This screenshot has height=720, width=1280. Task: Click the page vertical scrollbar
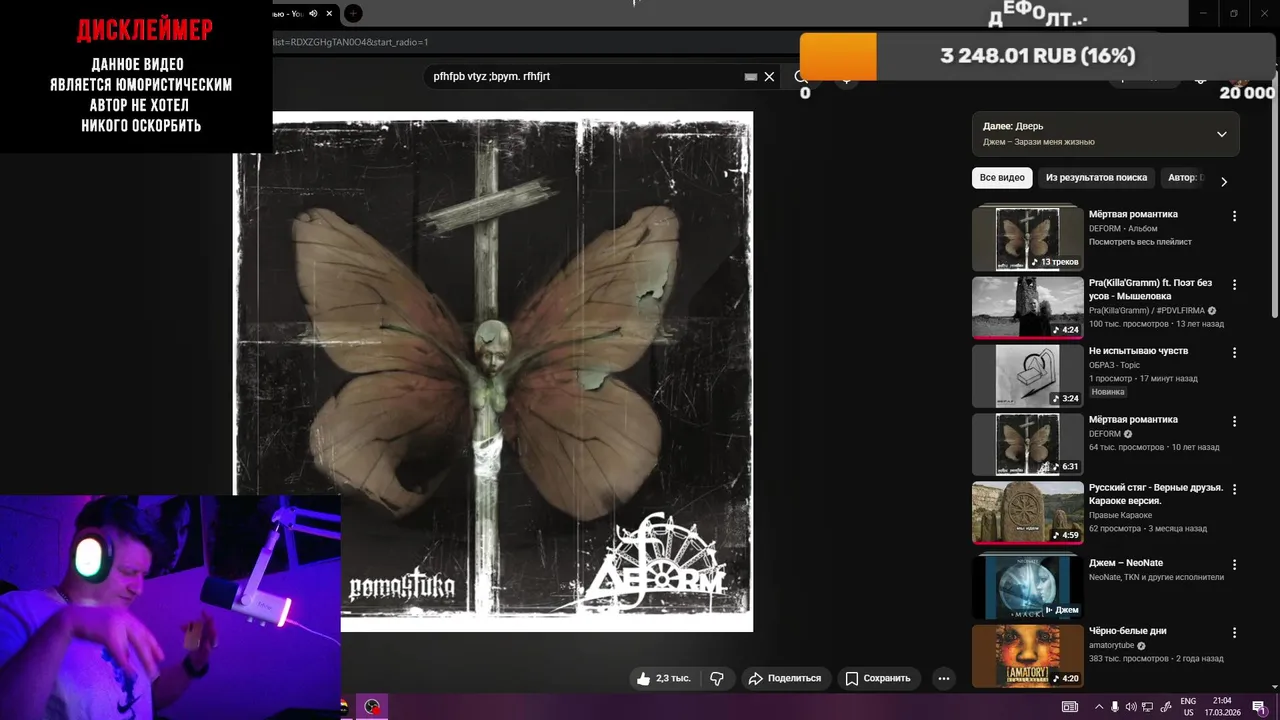pyautogui.click(x=1273, y=200)
